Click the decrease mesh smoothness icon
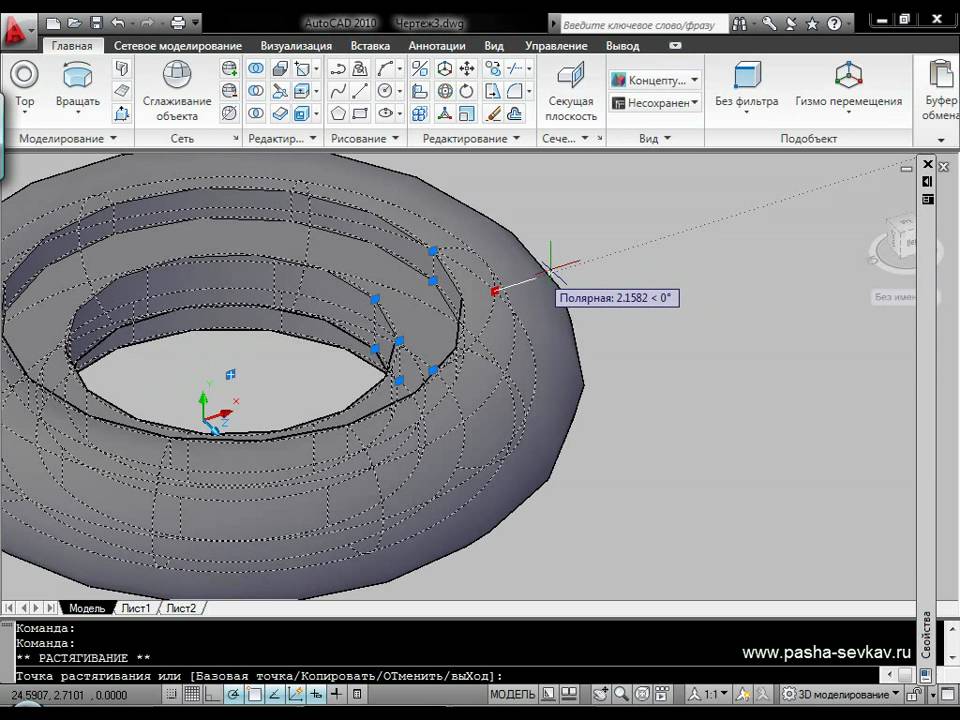The image size is (960, 720). (x=230, y=91)
